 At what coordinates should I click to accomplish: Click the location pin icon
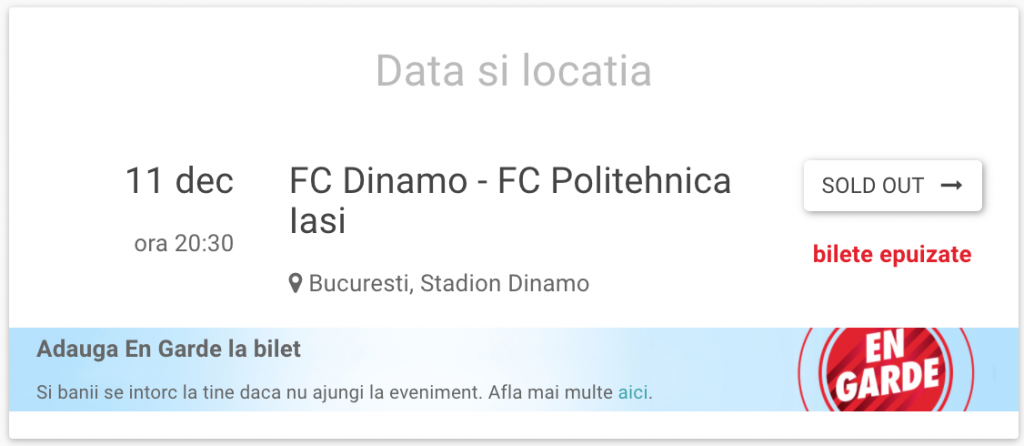(x=296, y=284)
